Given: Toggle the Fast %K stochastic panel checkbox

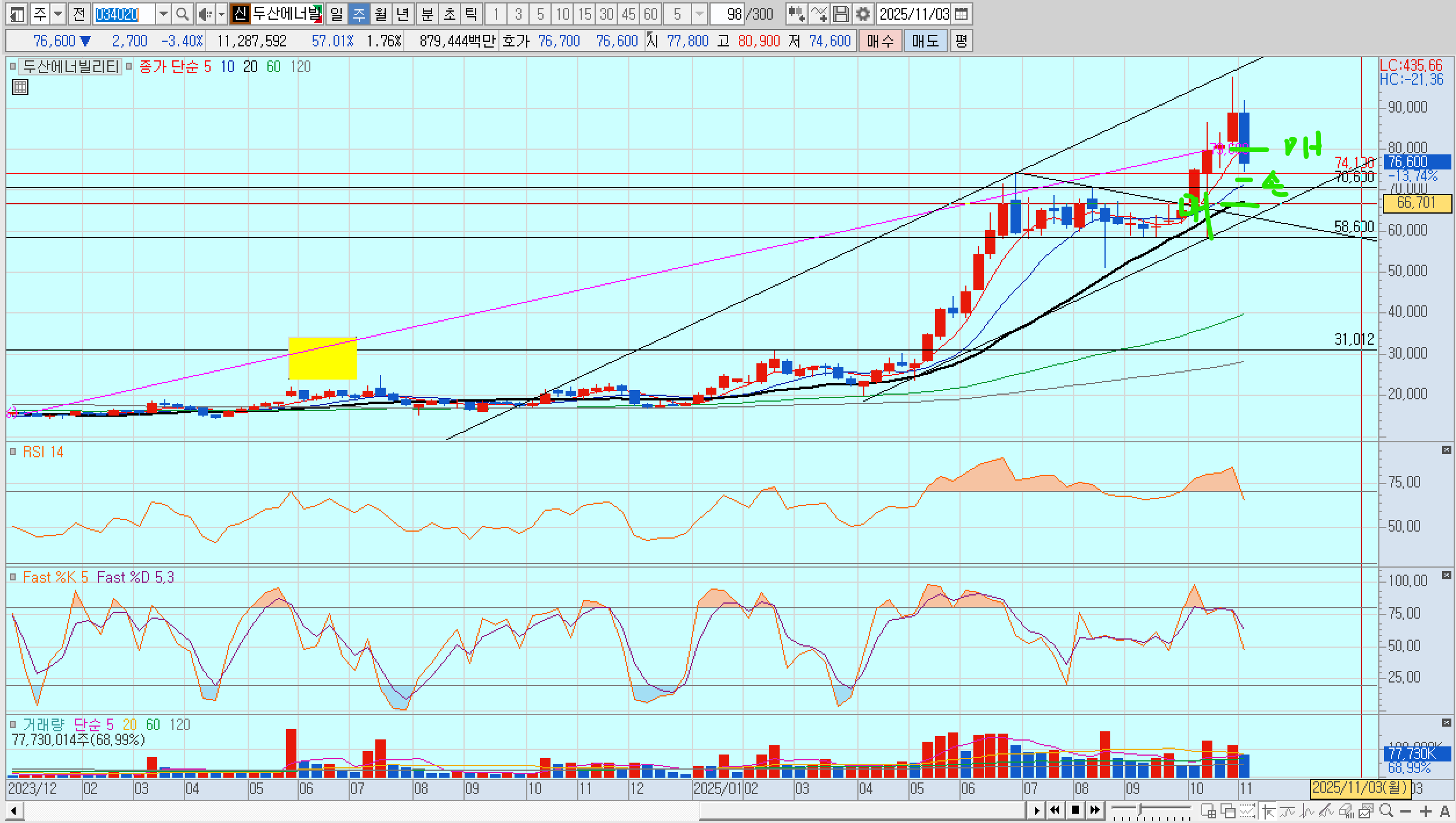Looking at the screenshot, I should click(13, 577).
